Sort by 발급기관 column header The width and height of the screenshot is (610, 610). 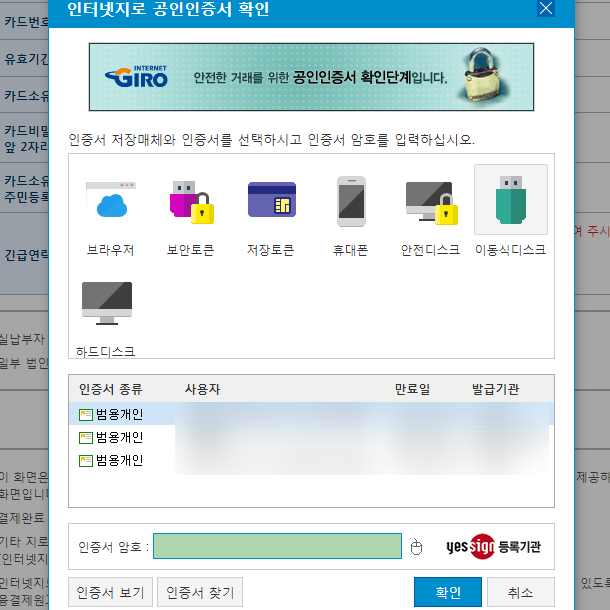coord(495,389)
